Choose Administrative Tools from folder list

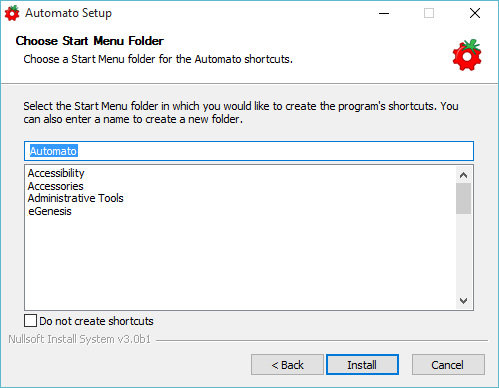(x=75, y=198)
